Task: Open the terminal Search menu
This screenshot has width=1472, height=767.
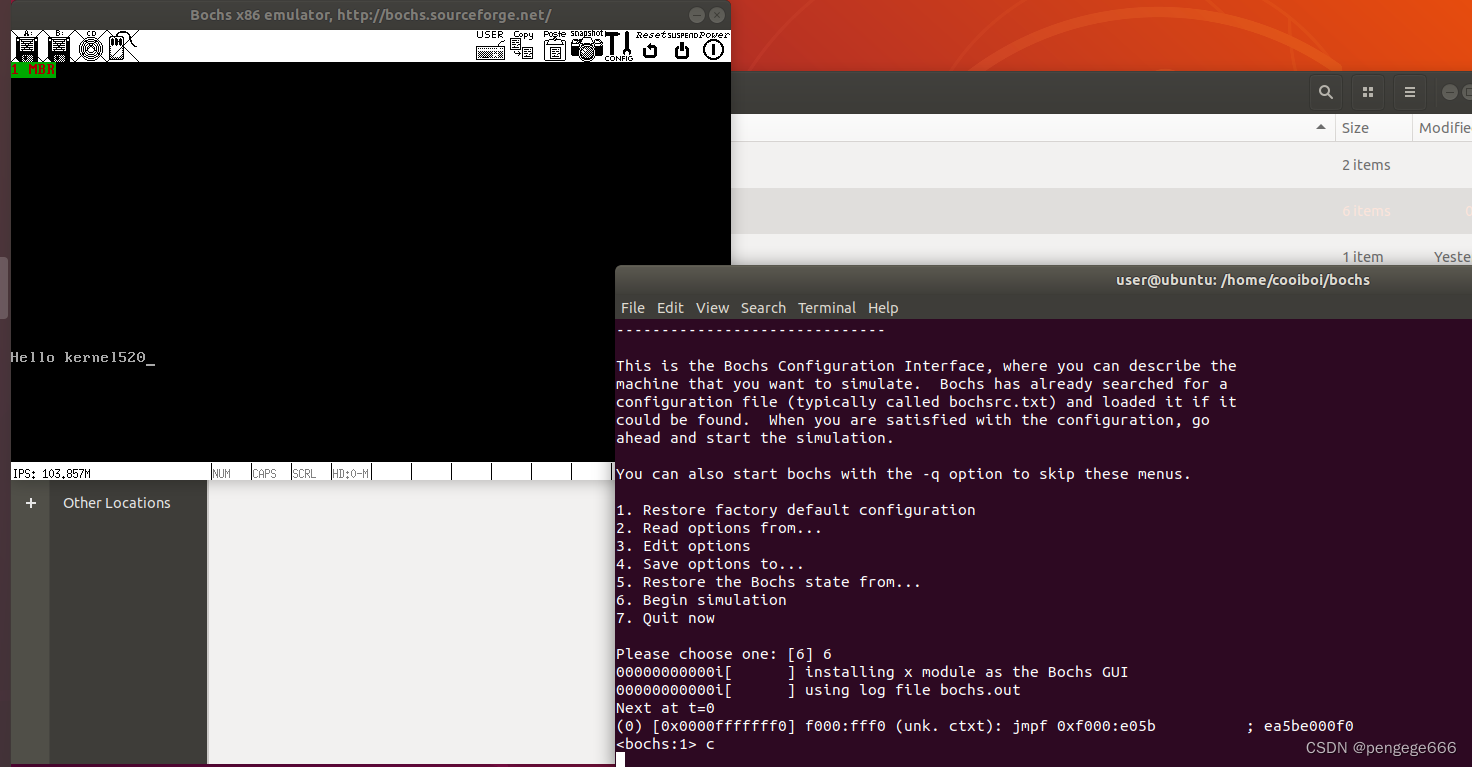Action: (763, 308)
